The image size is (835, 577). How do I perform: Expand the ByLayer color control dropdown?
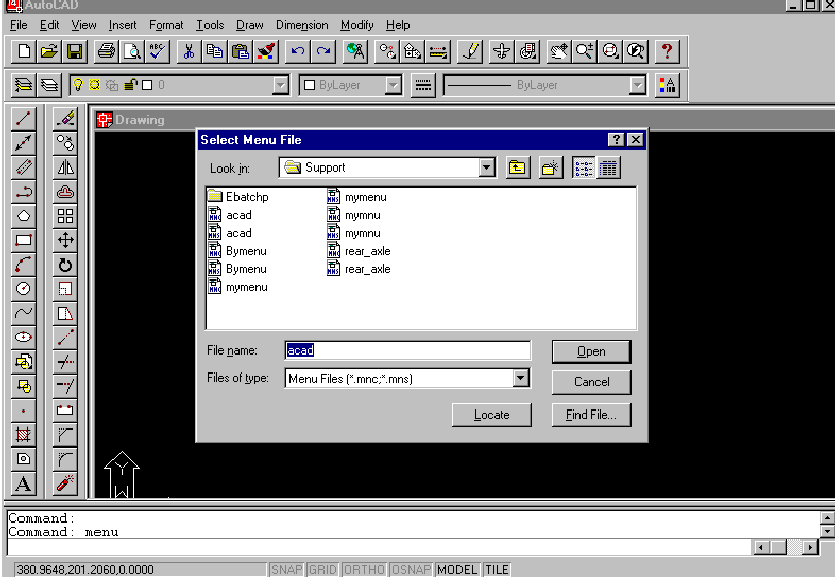(x=393, y=85)
